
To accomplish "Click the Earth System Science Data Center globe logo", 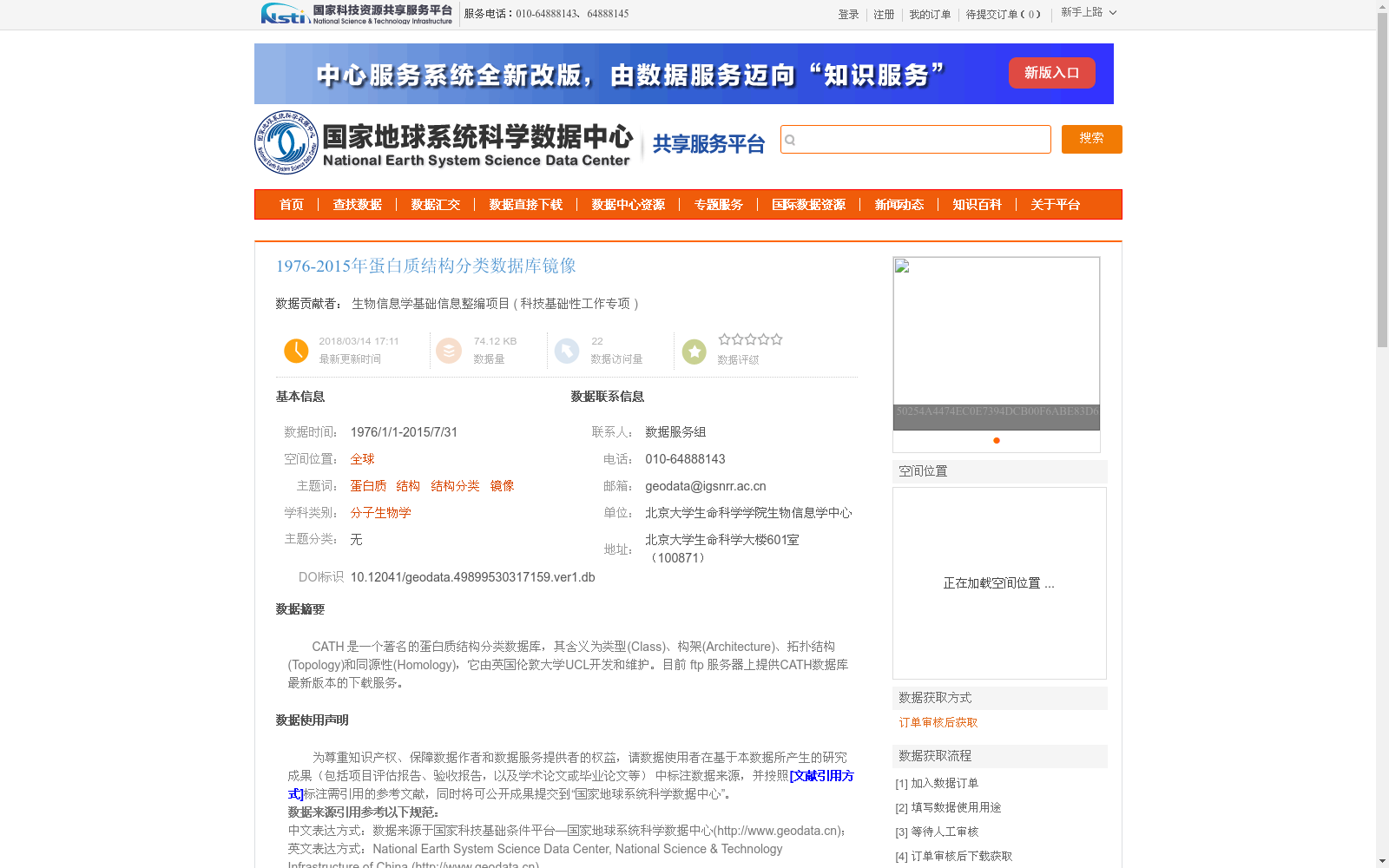I will [x=285, y=142].
